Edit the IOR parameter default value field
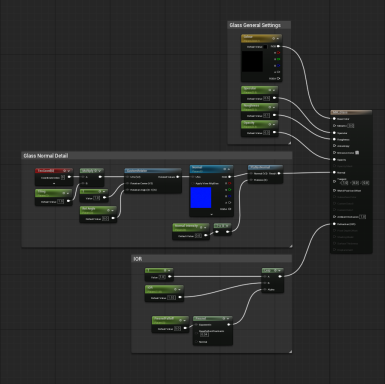 171,298
